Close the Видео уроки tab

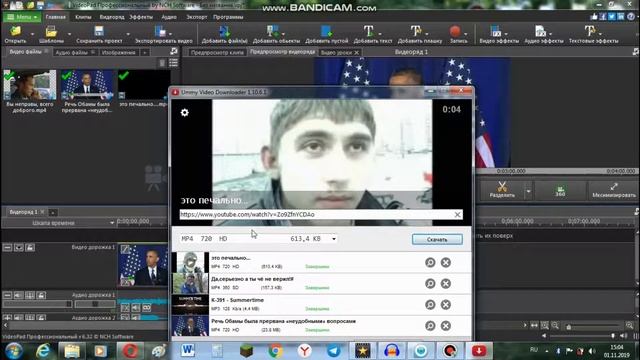point(356,53)
